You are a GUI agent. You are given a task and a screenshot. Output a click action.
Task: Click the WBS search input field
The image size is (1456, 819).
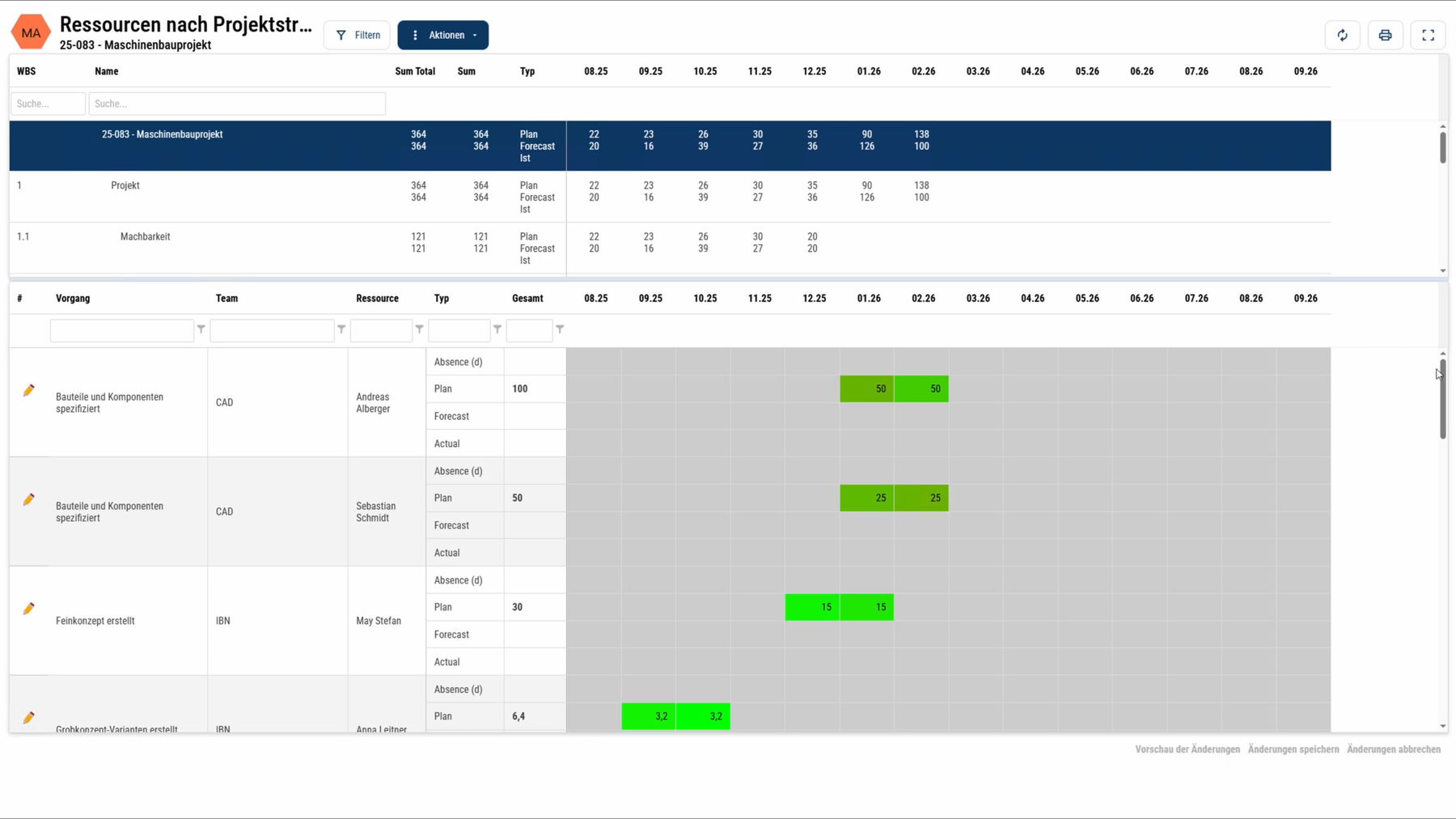(x=48, y=104)
